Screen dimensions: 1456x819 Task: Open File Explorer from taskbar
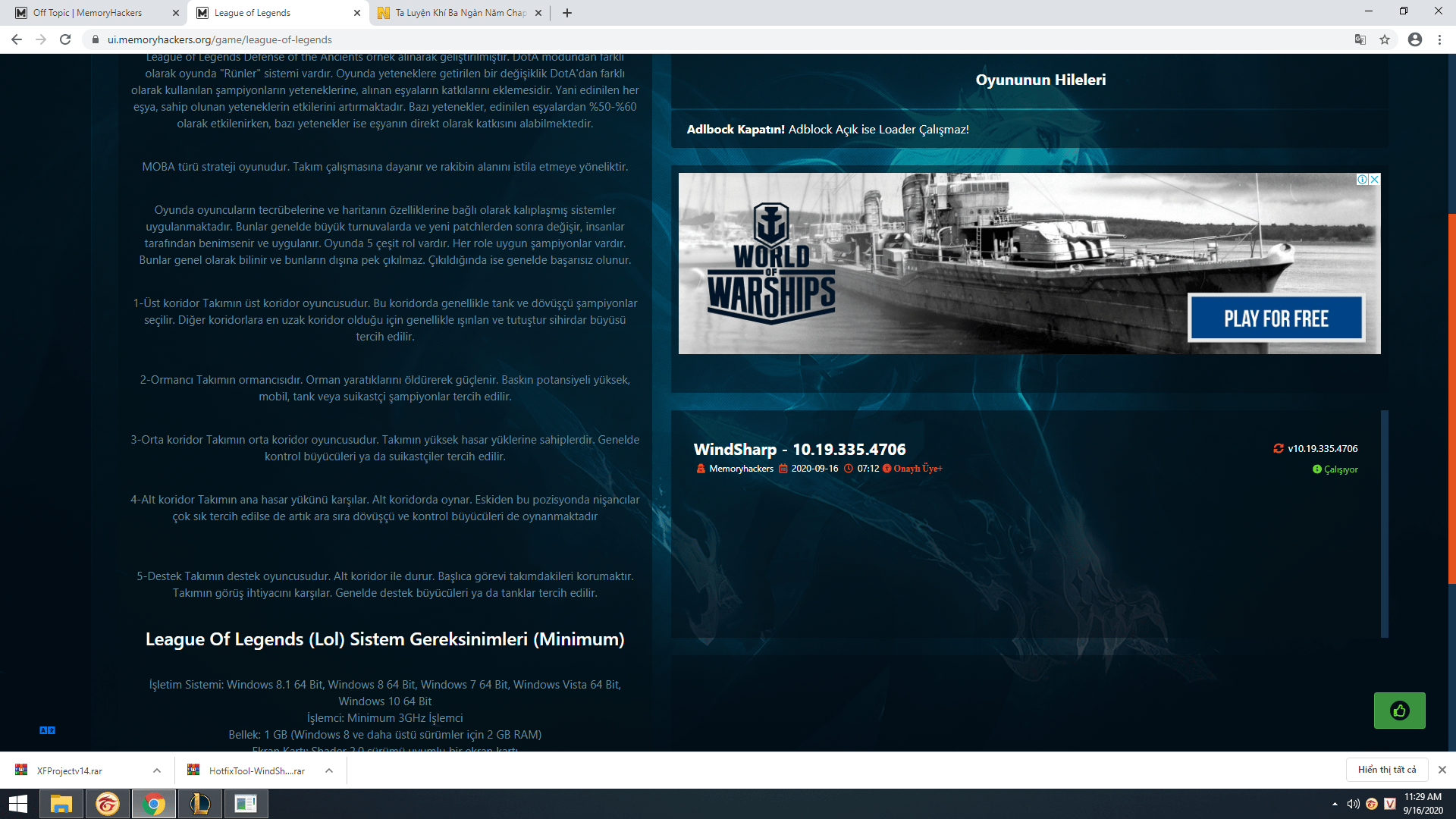tap(61, 804)
